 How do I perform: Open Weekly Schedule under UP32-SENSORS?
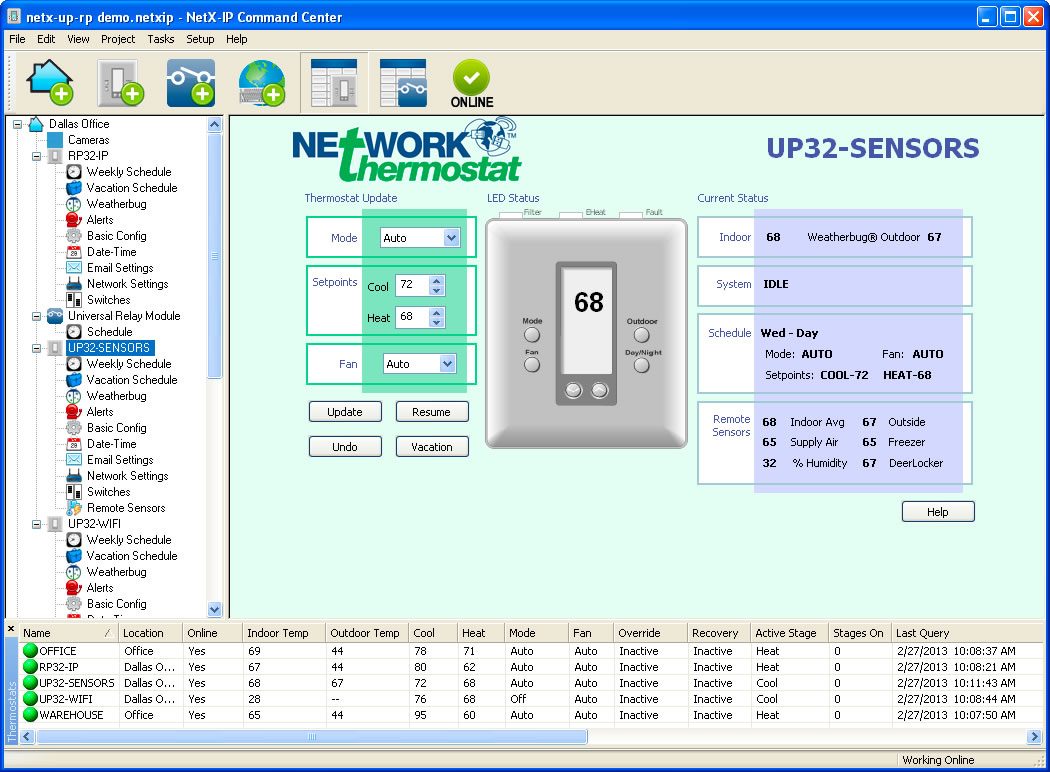(129, 364)
